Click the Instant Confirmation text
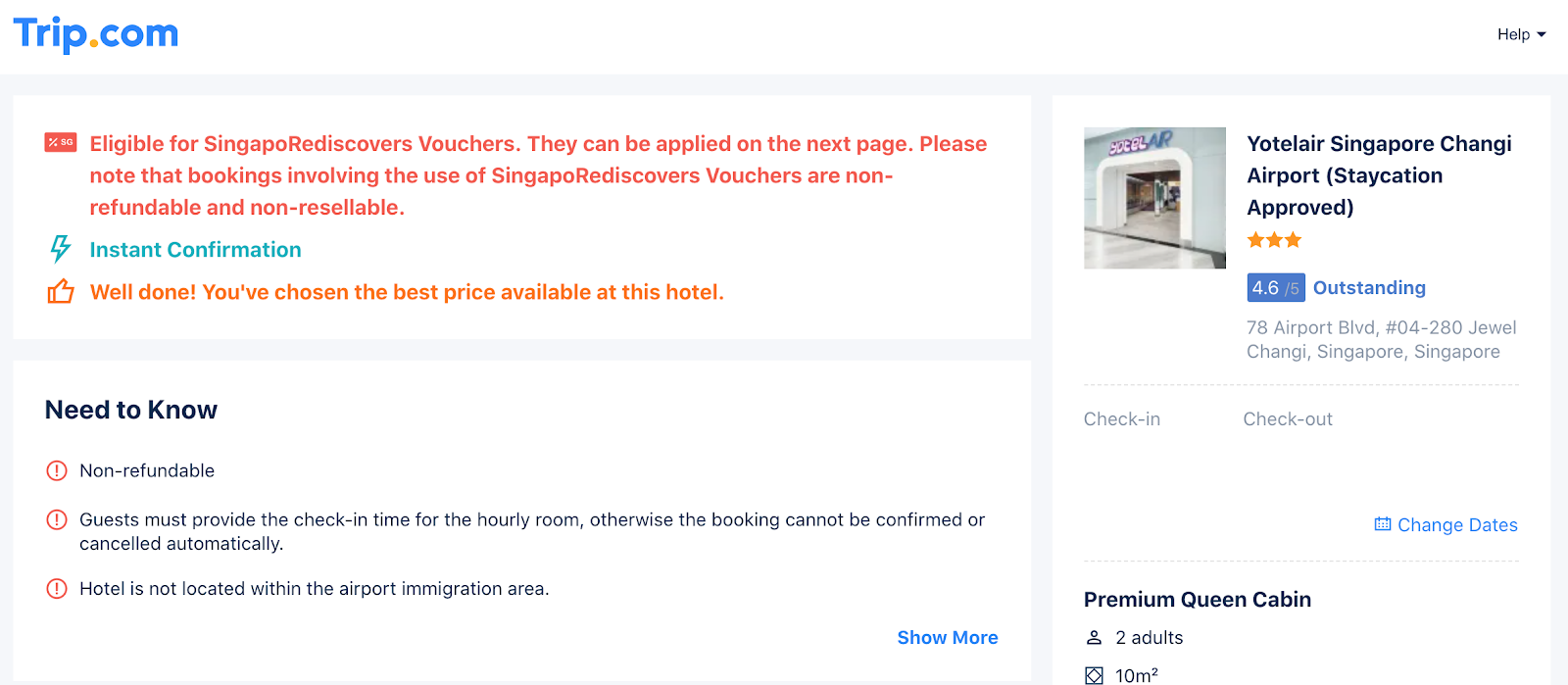Viewport: 1568px width, 685px height. point(195,250)
